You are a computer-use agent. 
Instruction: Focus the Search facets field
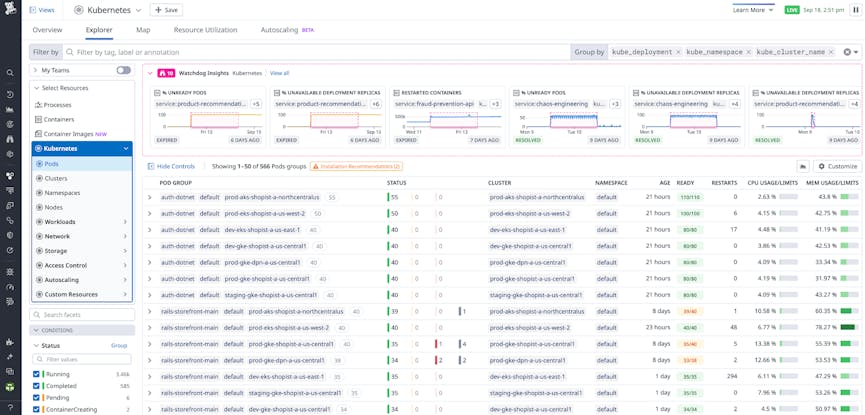point(82,315)
